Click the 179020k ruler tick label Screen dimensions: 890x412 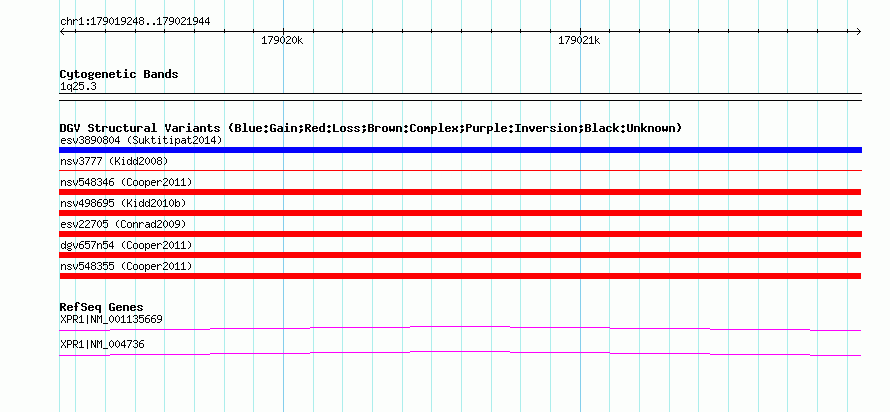pyautogui.click(x=282, y=40)
